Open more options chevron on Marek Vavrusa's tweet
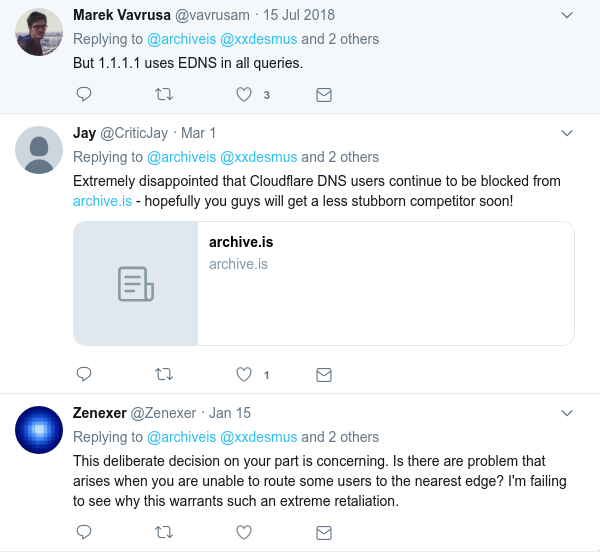 click(x=567, y=15)
